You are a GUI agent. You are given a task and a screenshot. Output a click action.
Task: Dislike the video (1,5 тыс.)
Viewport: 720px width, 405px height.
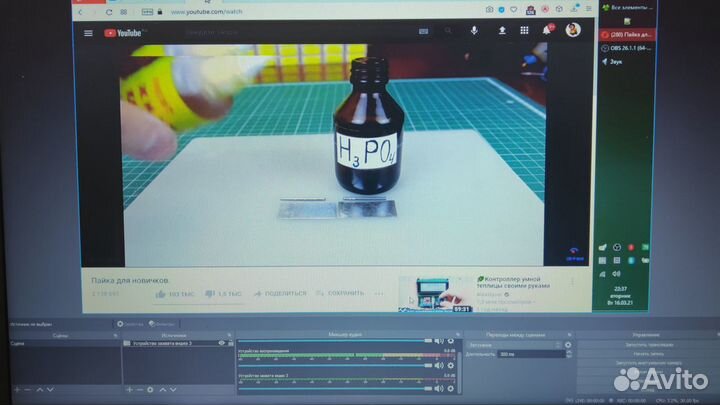pos(223,293)
